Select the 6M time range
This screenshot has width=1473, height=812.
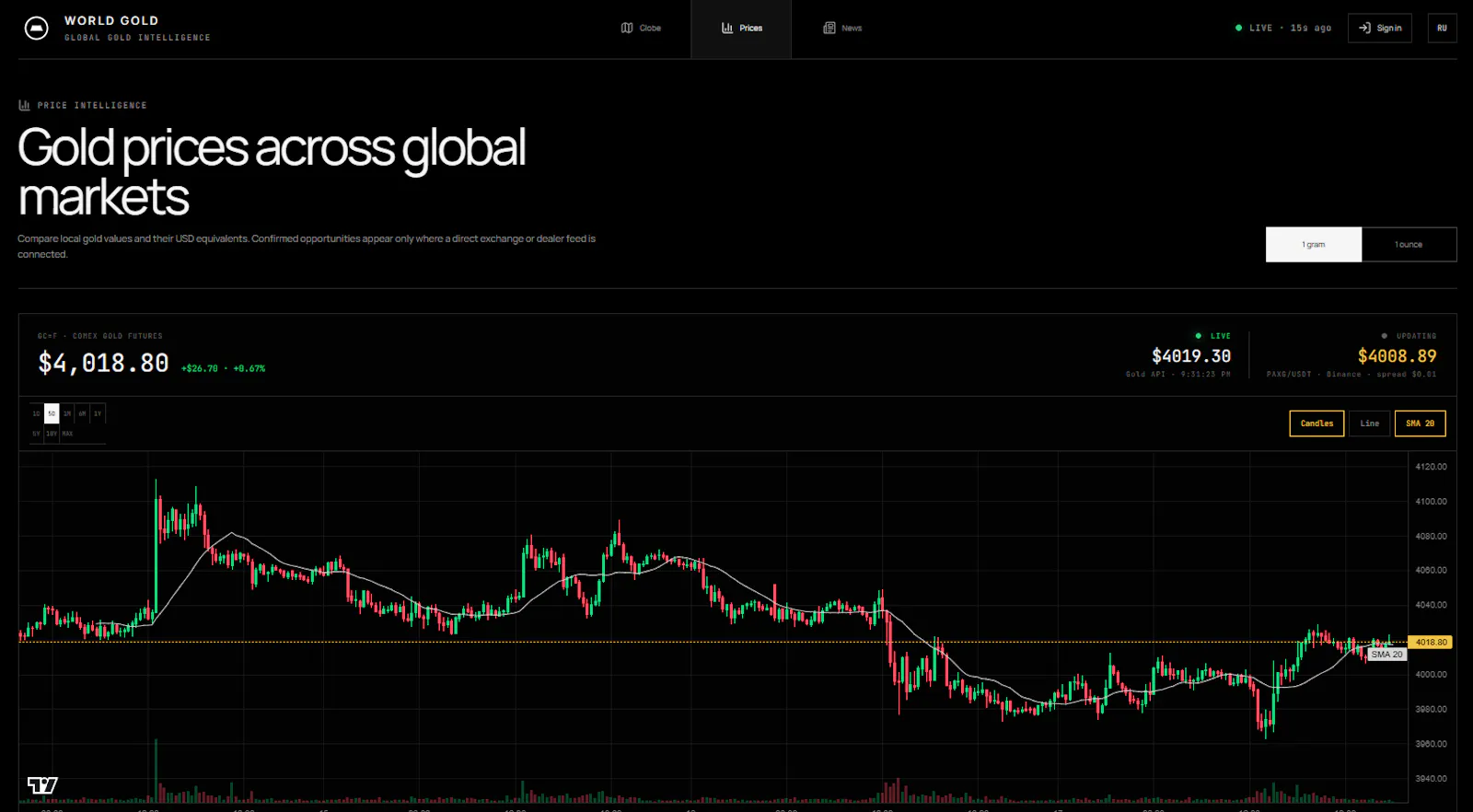[82, 413]
